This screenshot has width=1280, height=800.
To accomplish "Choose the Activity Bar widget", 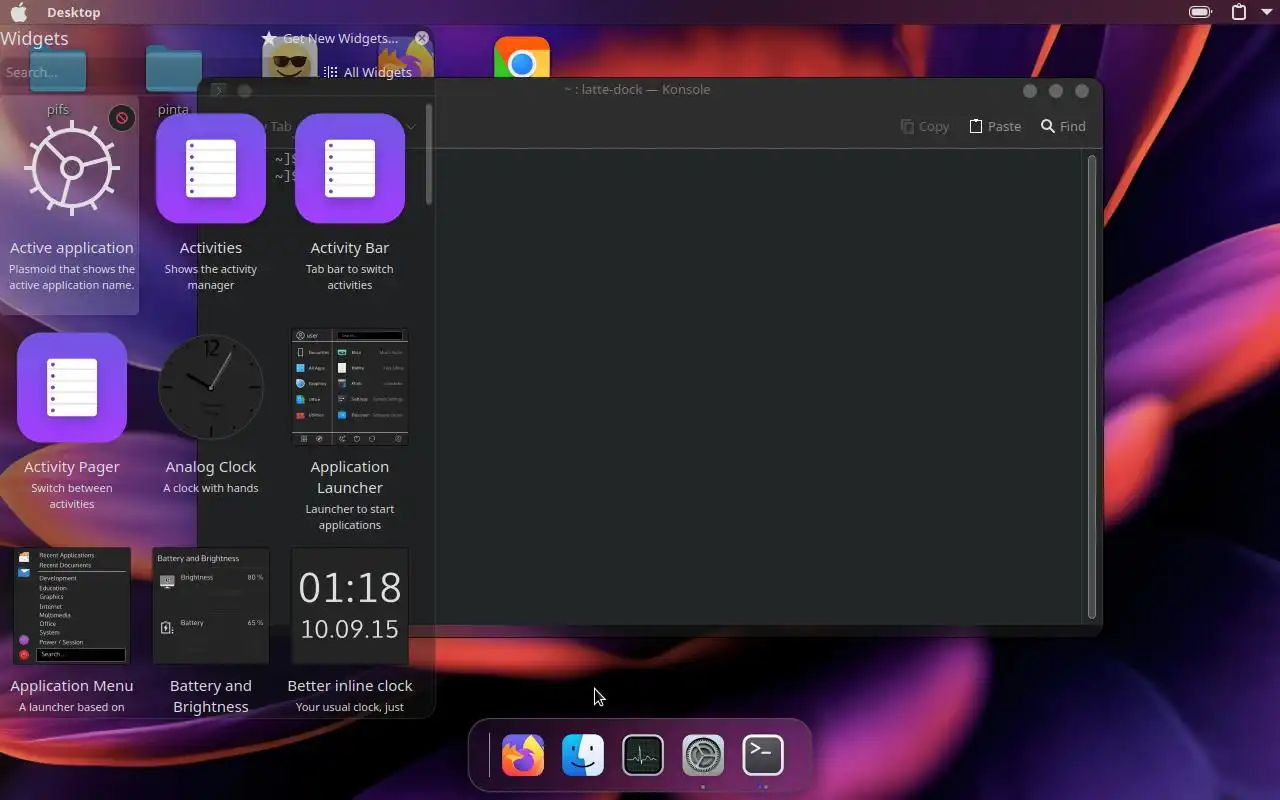I will click(349, 205).
